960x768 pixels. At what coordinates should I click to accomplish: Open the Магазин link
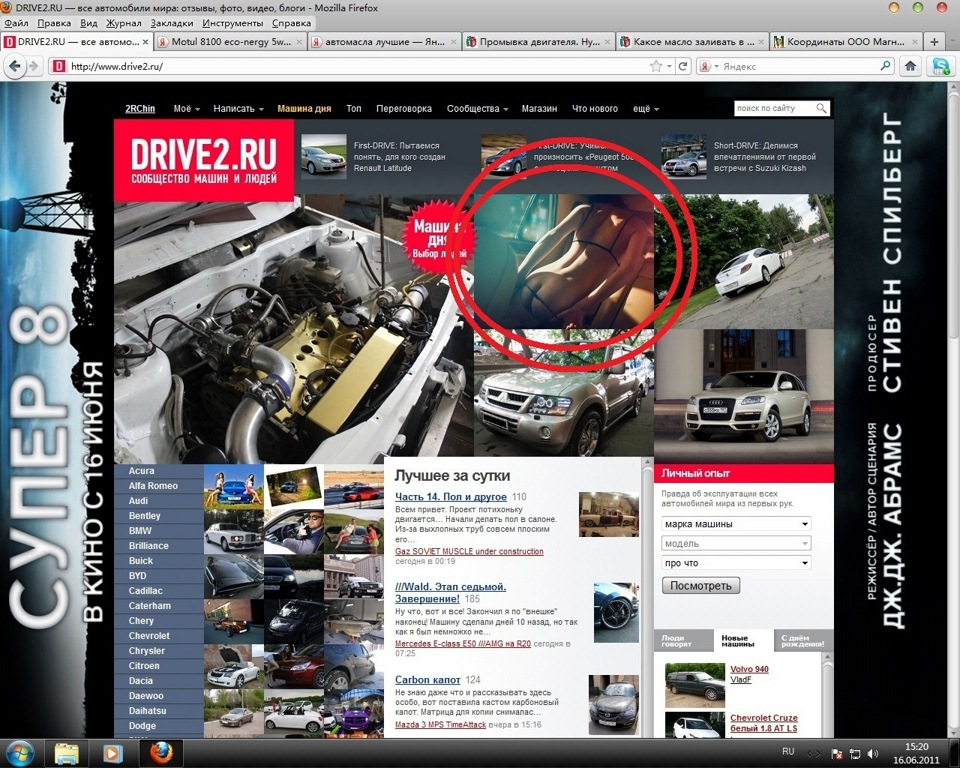point(539,108)
